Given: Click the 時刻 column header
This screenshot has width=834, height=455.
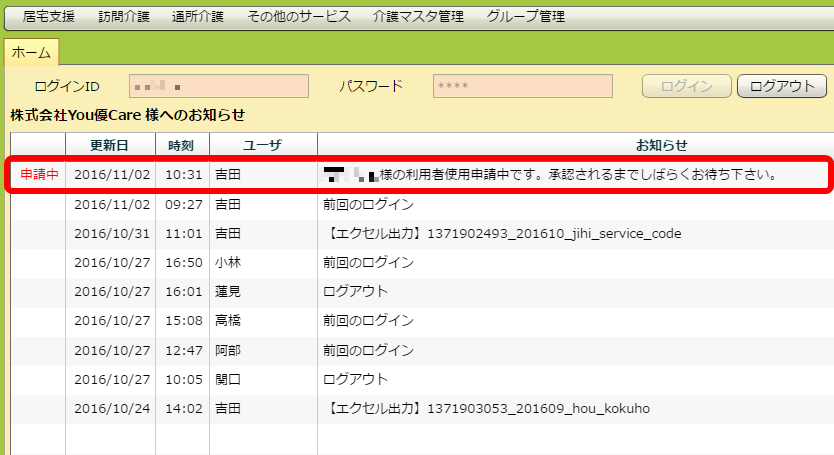Looking at the screenshot, I should (181, 145).
